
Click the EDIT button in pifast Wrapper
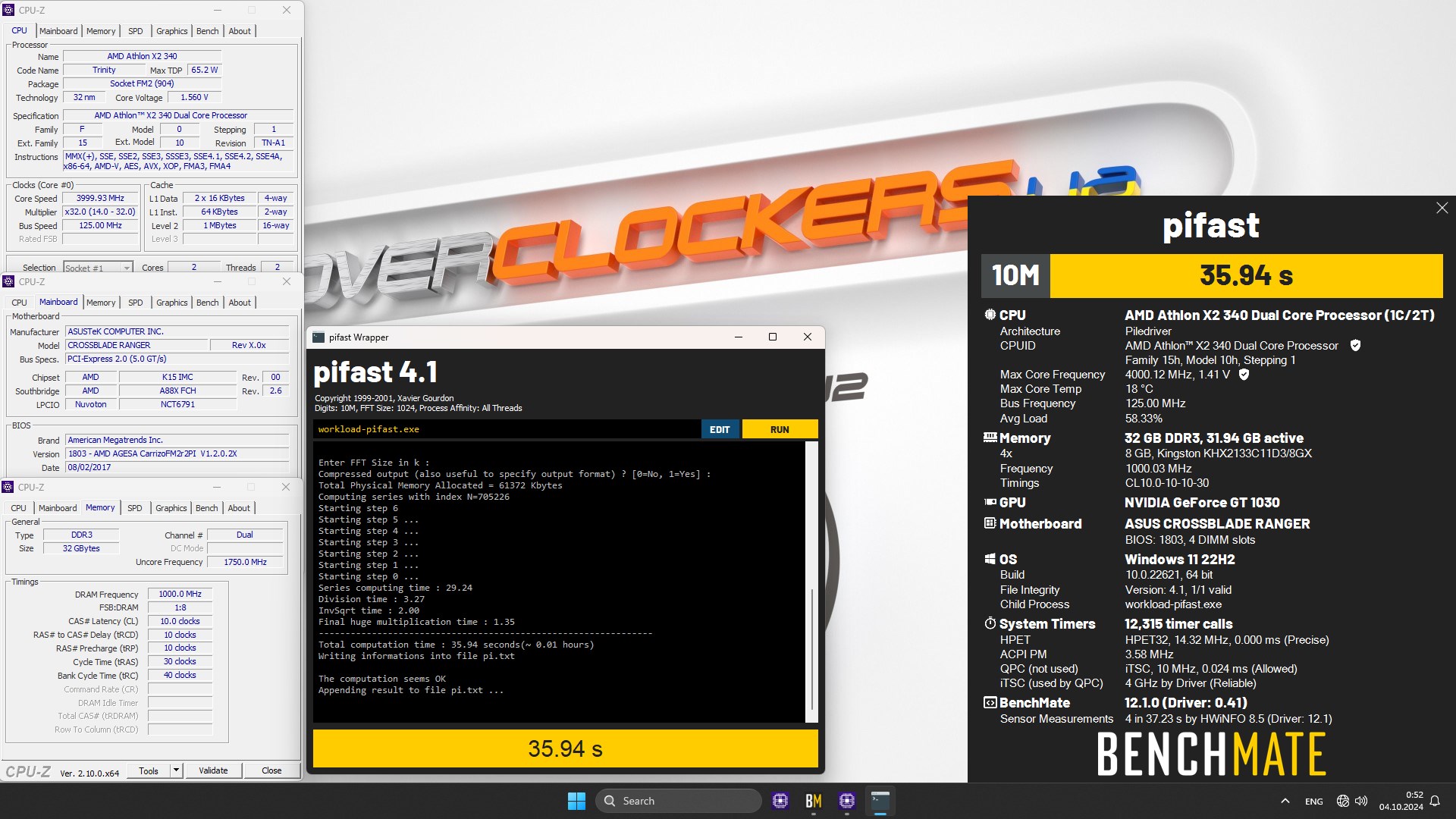[x=720, y=429]
